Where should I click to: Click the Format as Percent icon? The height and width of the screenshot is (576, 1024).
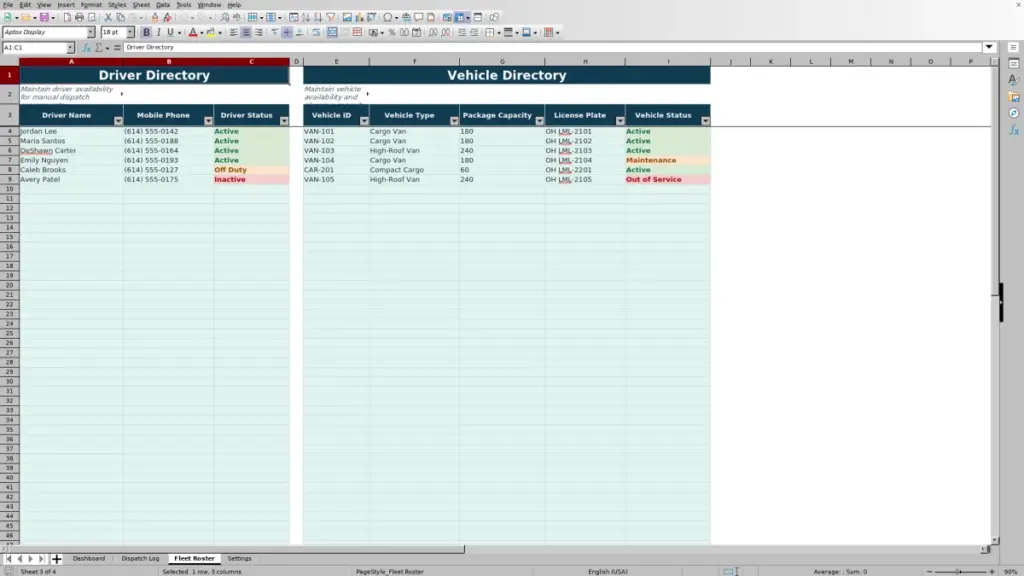[x=392, y=32]
